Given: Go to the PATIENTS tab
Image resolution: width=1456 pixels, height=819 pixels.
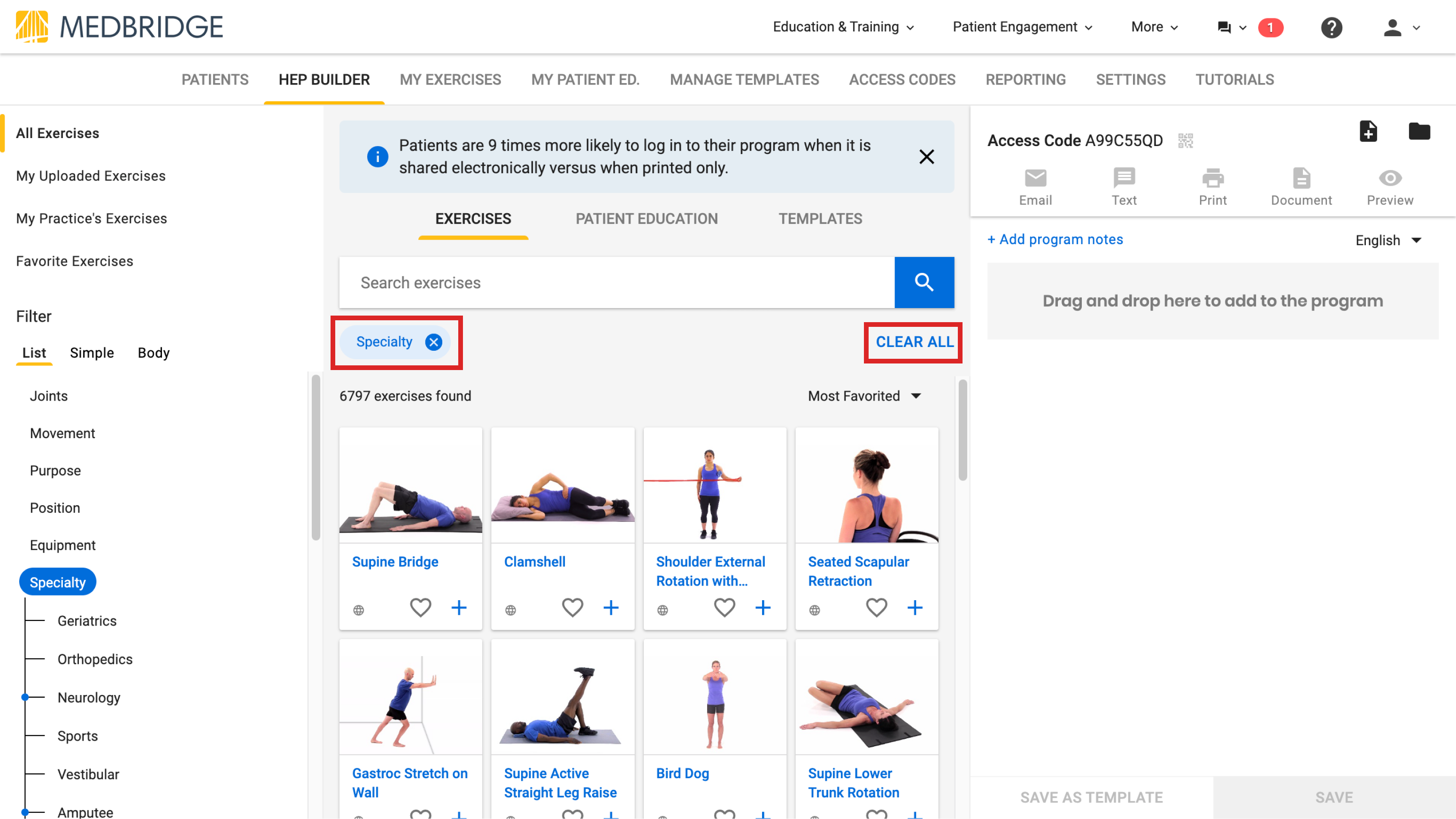Looking at the screenshot, I should click(215, 80).
